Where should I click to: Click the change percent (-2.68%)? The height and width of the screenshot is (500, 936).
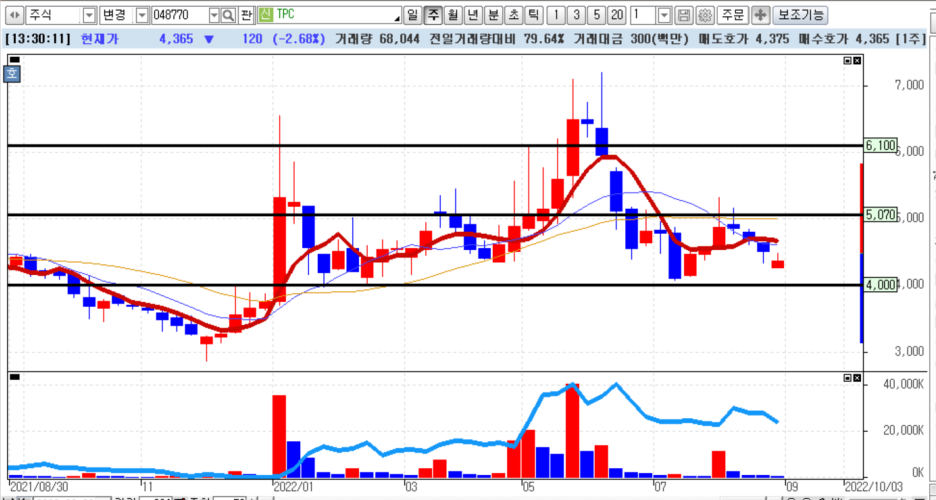299,39
